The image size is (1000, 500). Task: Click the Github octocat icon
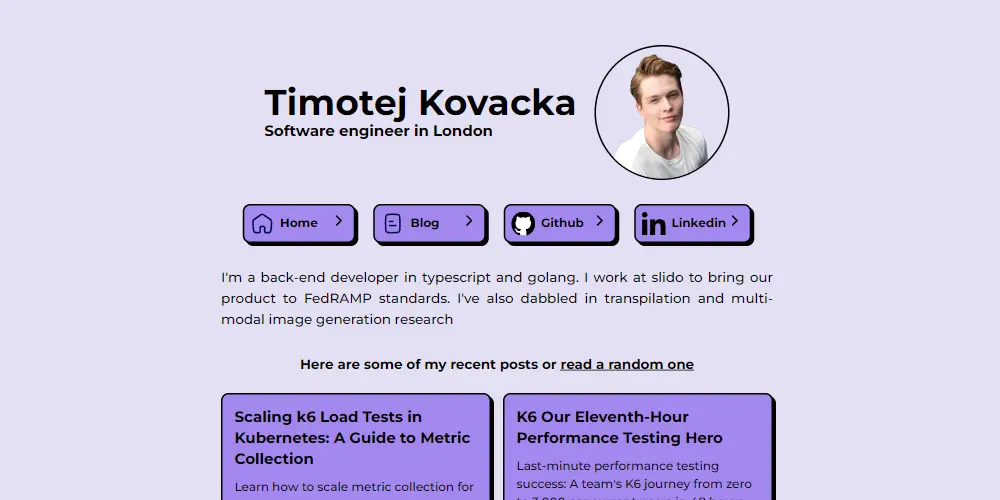(x=523, y=223)
